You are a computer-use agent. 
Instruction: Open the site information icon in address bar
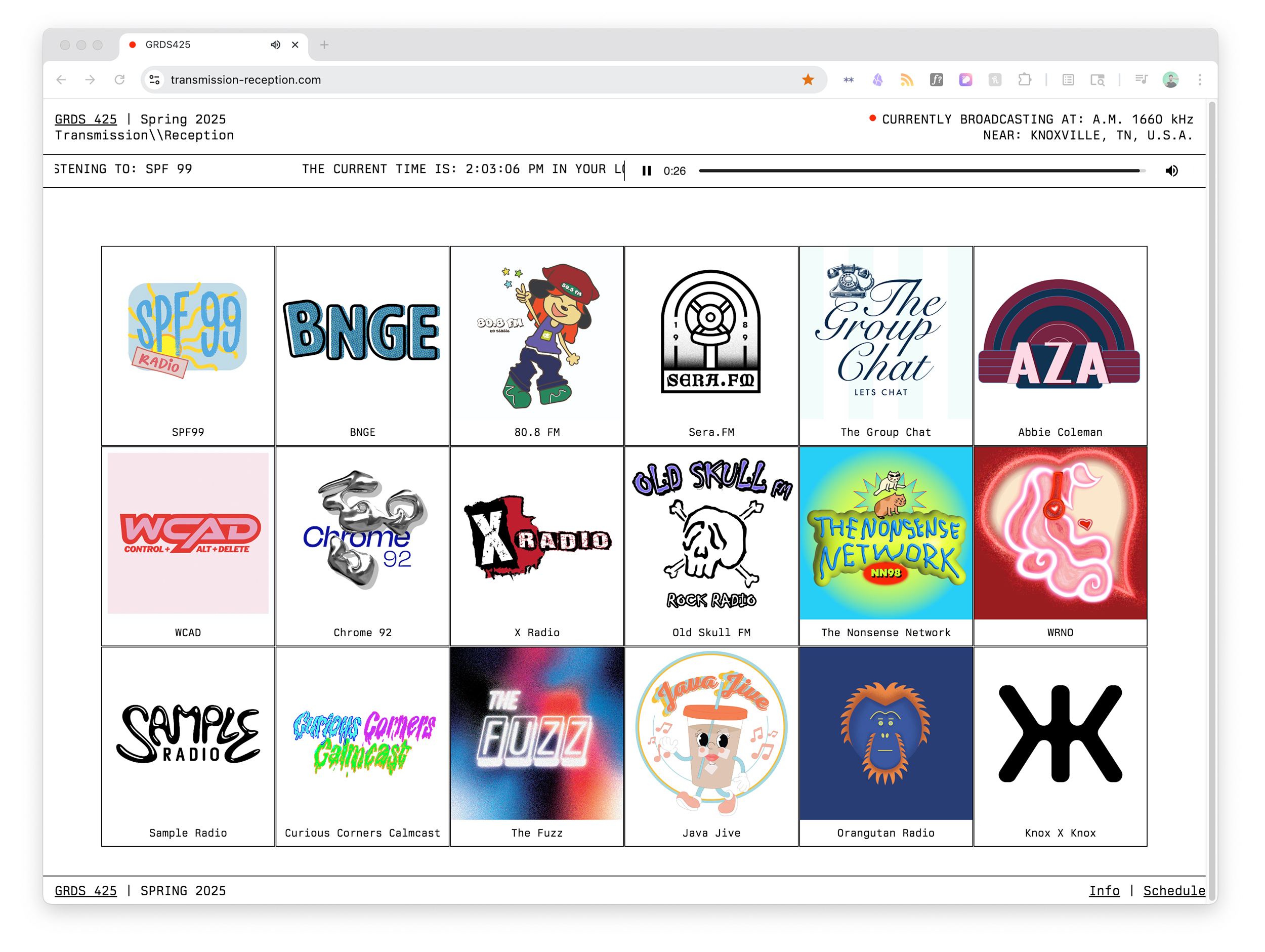pyautogui.click(x=154, y=79)
